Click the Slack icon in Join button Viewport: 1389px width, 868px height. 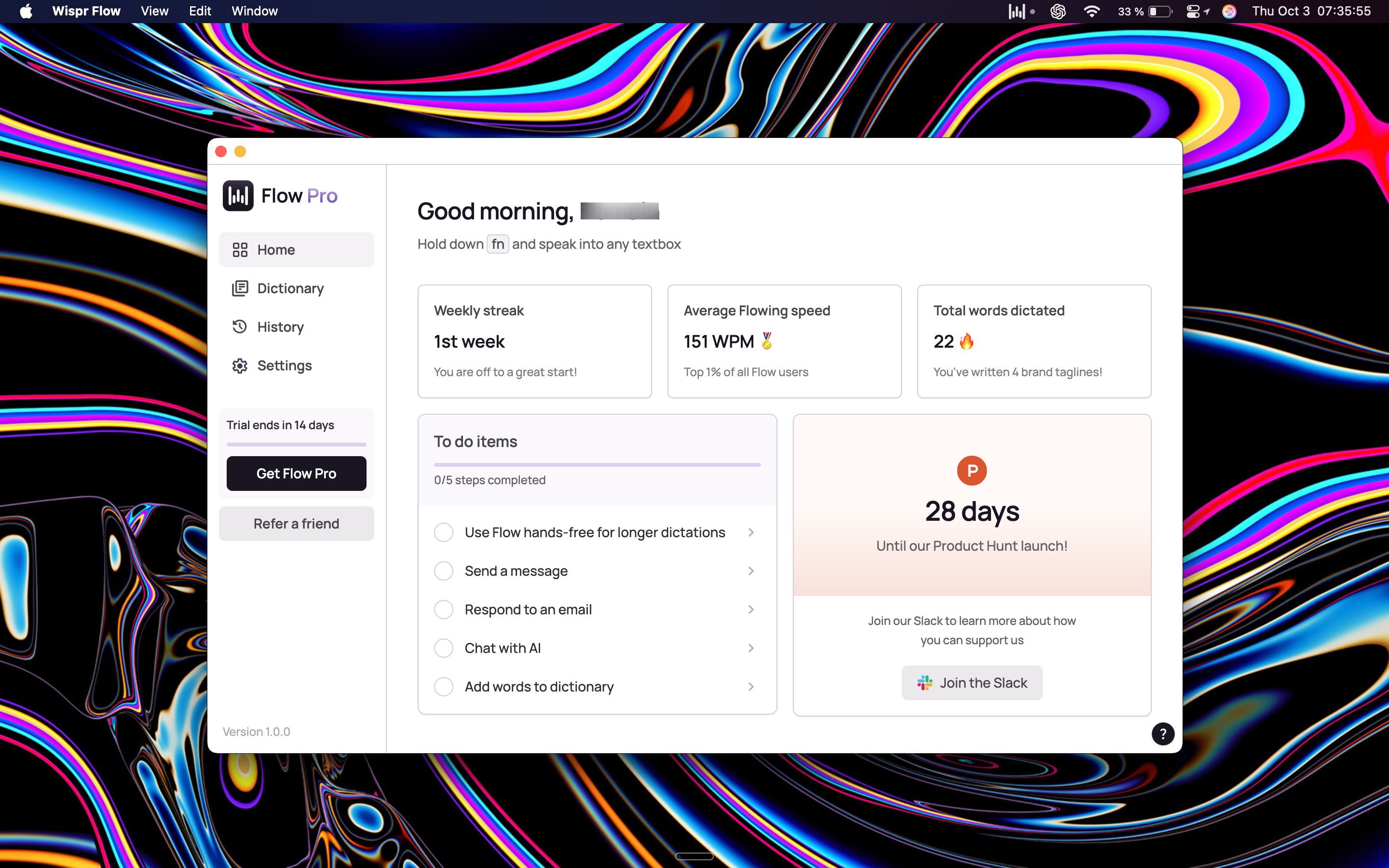pyautogui.click(x=925, y=682)
